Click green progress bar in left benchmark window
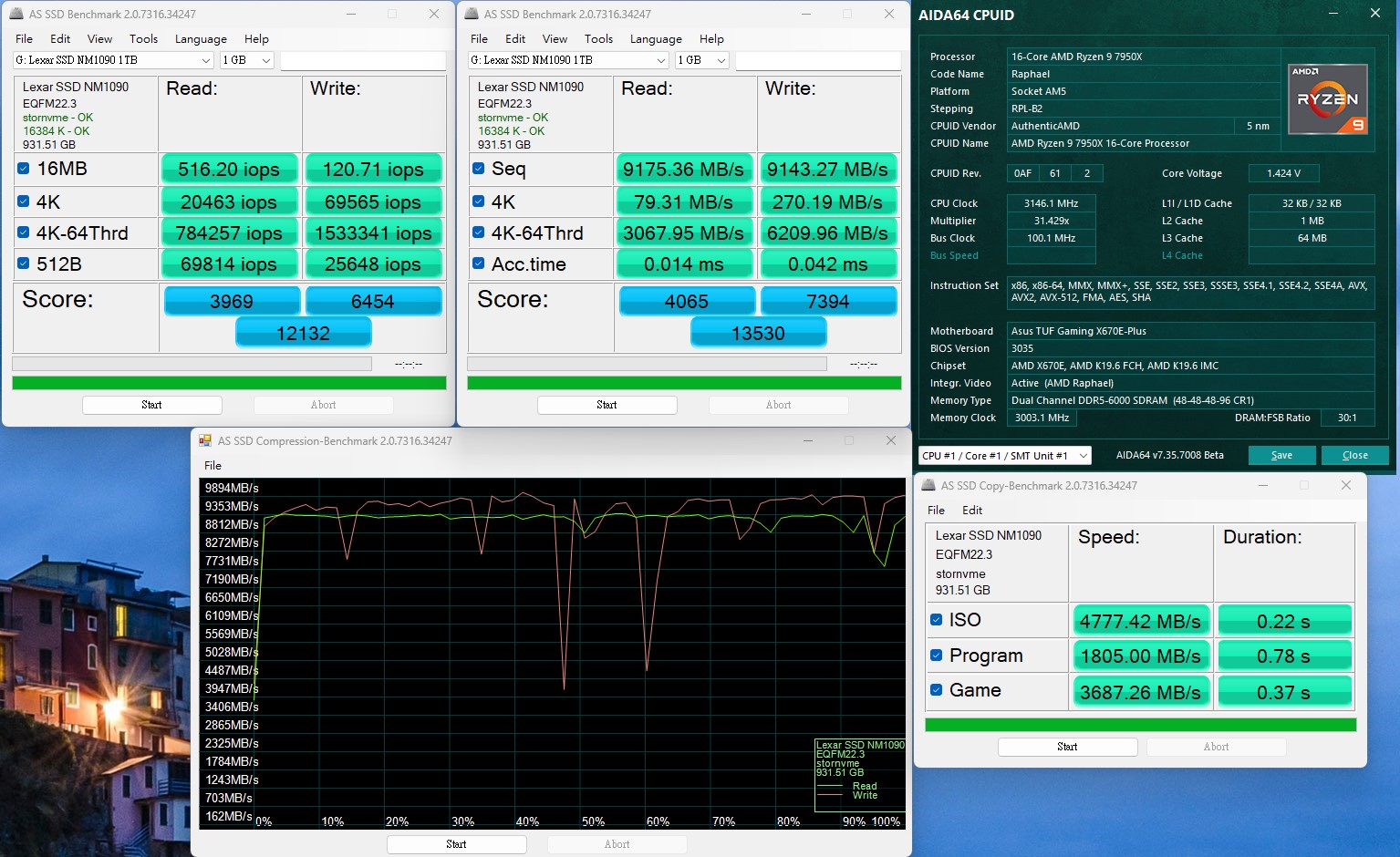The height and width of the screenshot is (857, 1400). point(229,383)
